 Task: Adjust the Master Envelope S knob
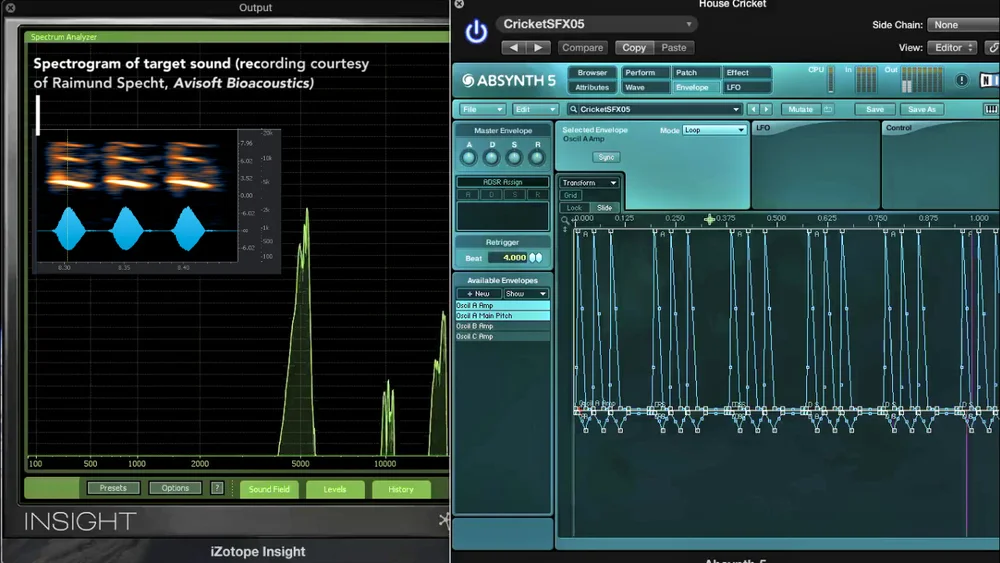514,157
